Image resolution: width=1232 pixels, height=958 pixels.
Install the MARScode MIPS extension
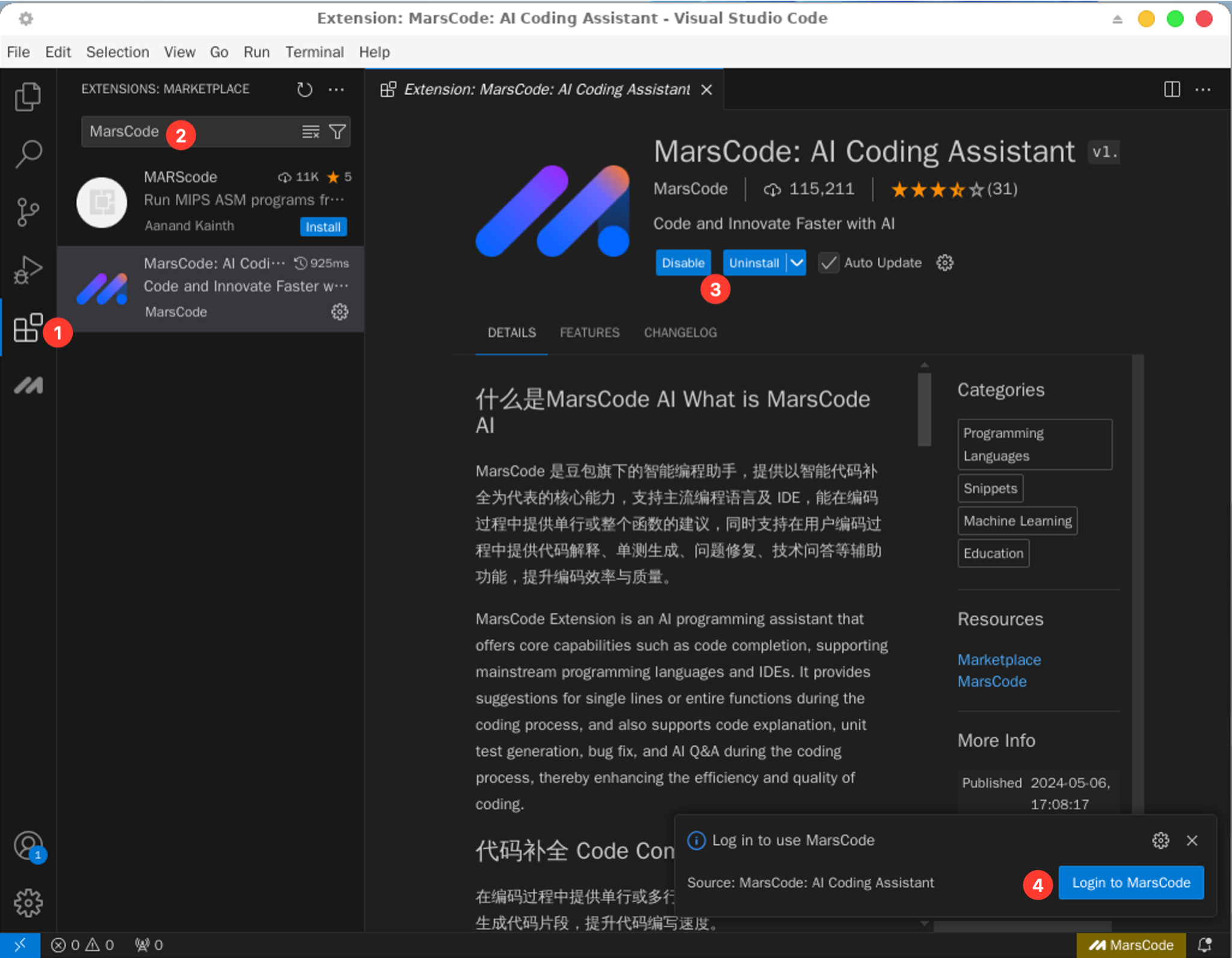point(323,226)
